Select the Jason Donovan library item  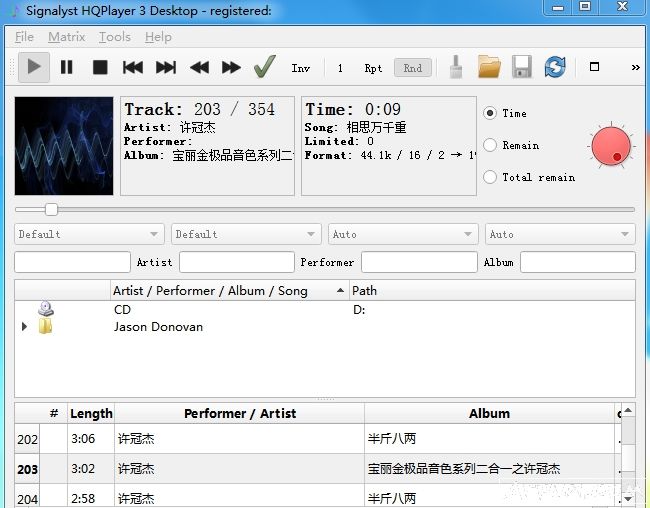[158, 327]
